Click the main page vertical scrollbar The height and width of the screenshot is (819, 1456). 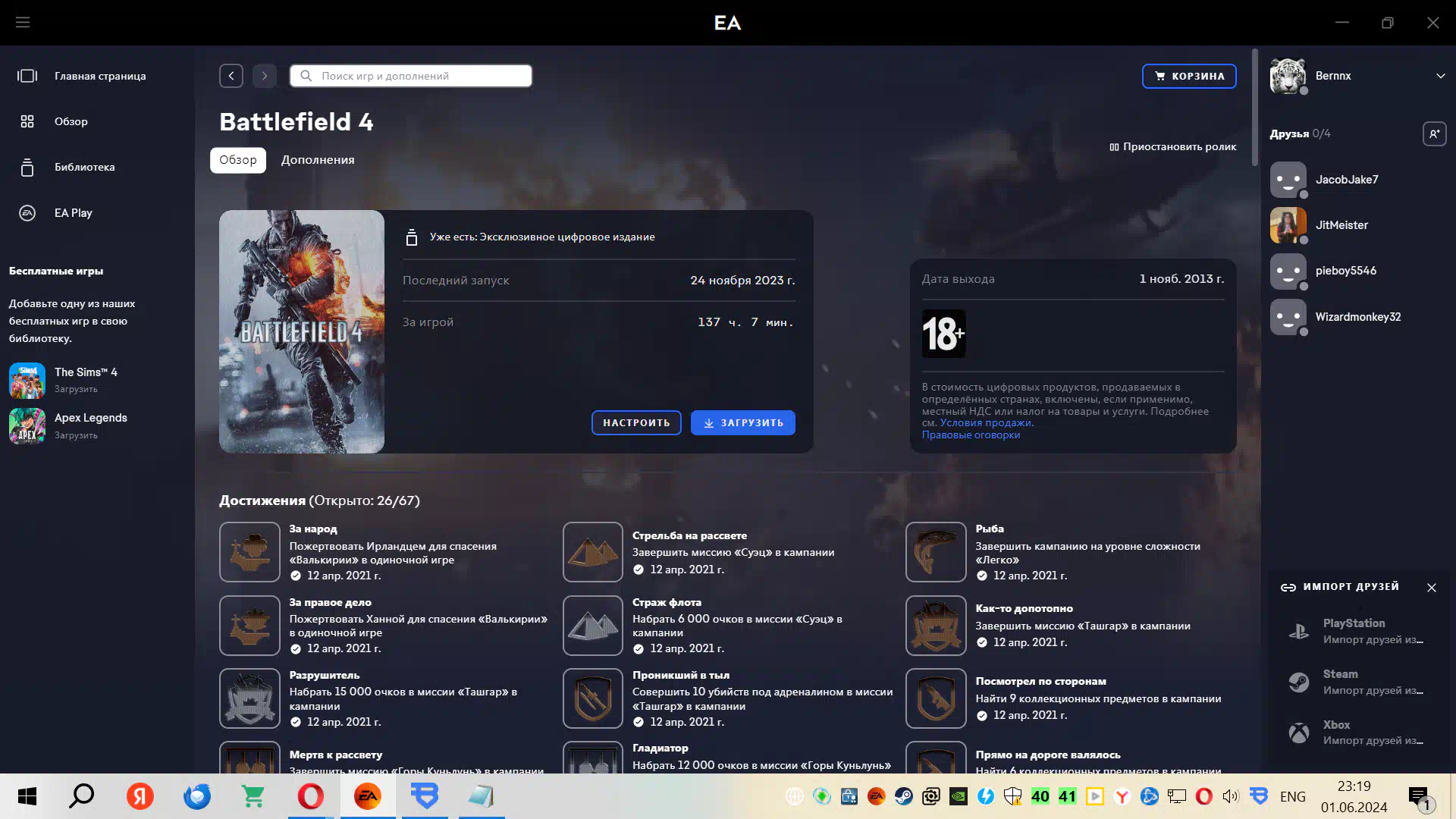[x=1255, y=108]
